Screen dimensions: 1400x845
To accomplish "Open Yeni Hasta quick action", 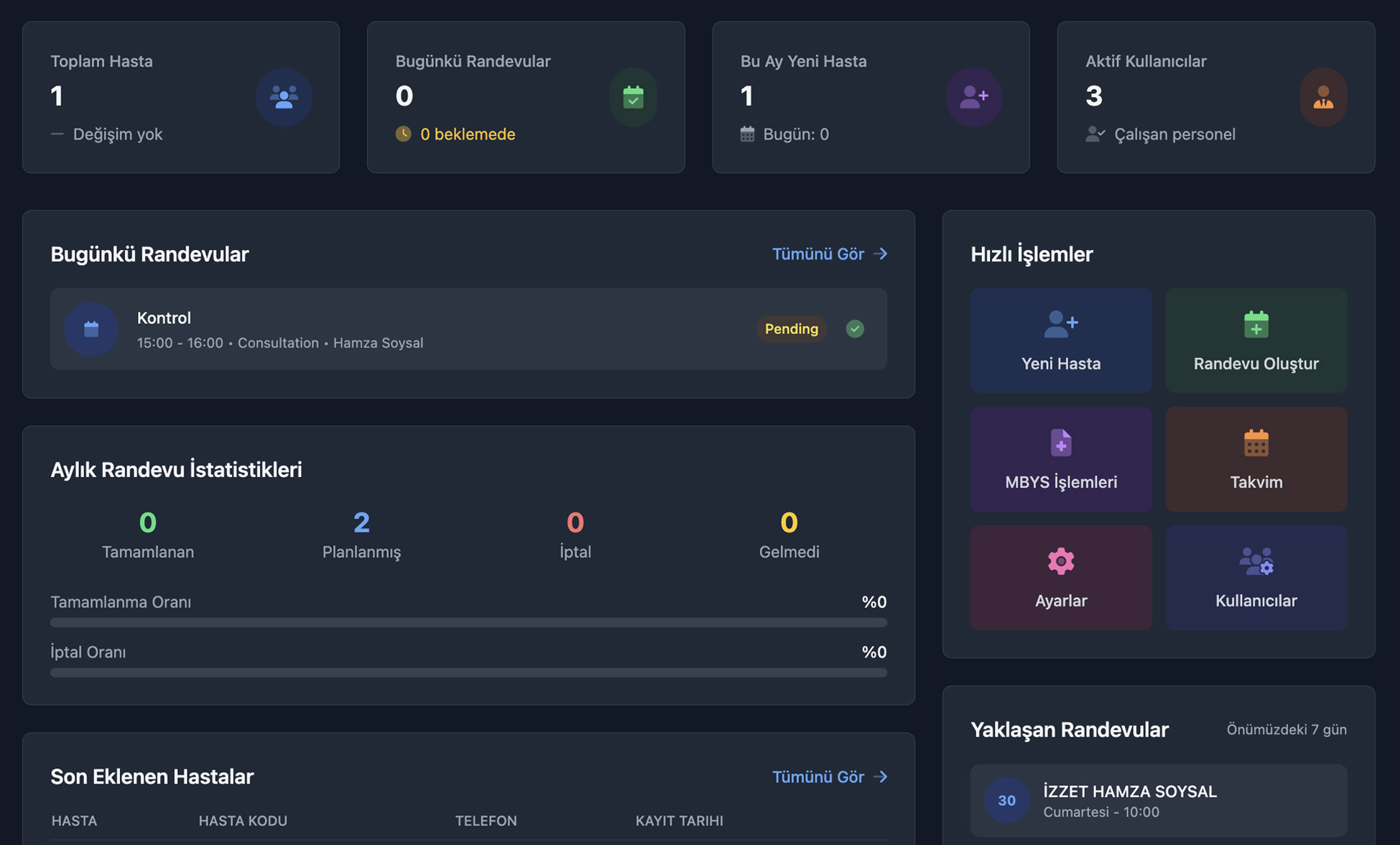I will click(1060, 341).
